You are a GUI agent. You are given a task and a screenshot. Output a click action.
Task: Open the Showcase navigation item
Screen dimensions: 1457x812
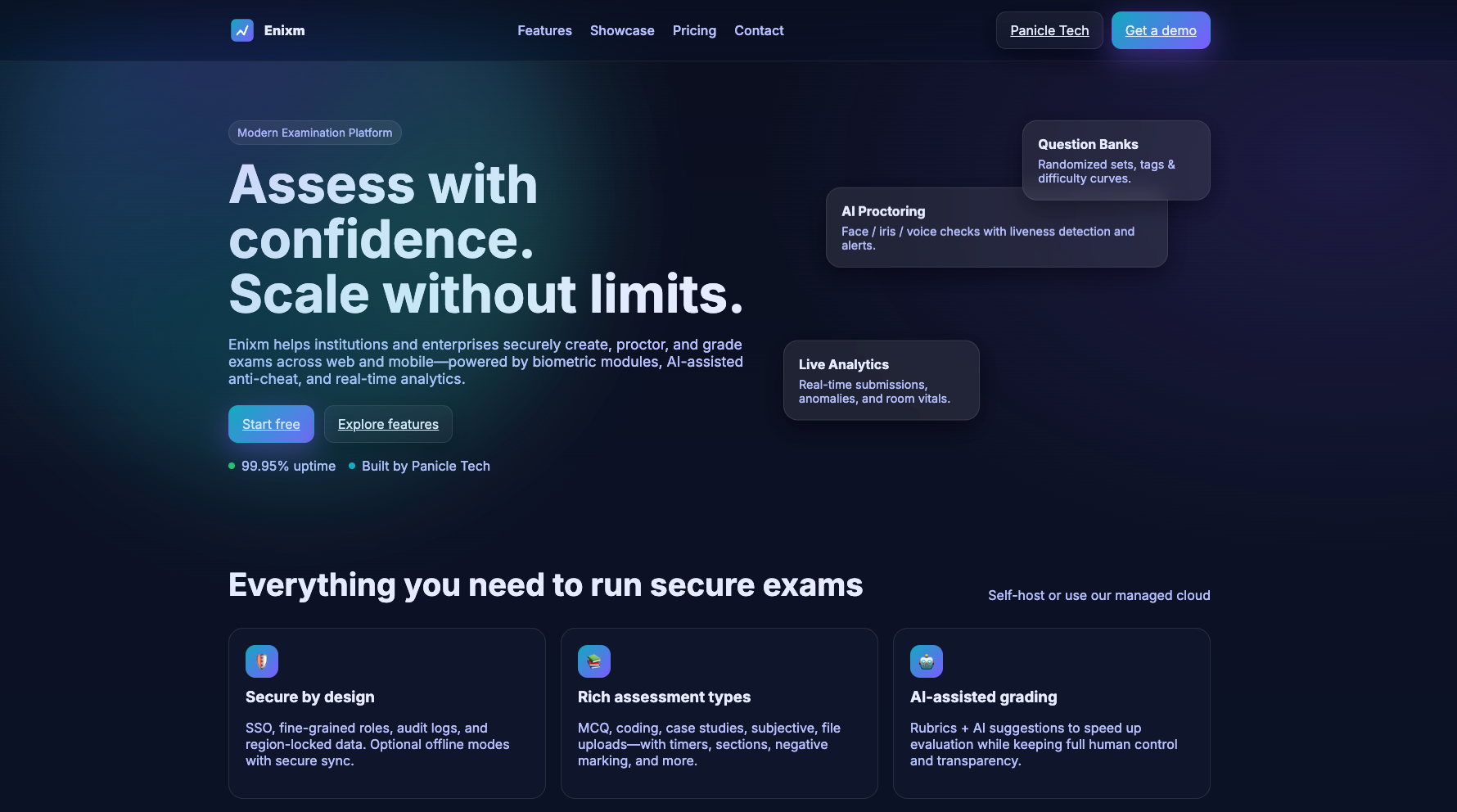point(622,30)
